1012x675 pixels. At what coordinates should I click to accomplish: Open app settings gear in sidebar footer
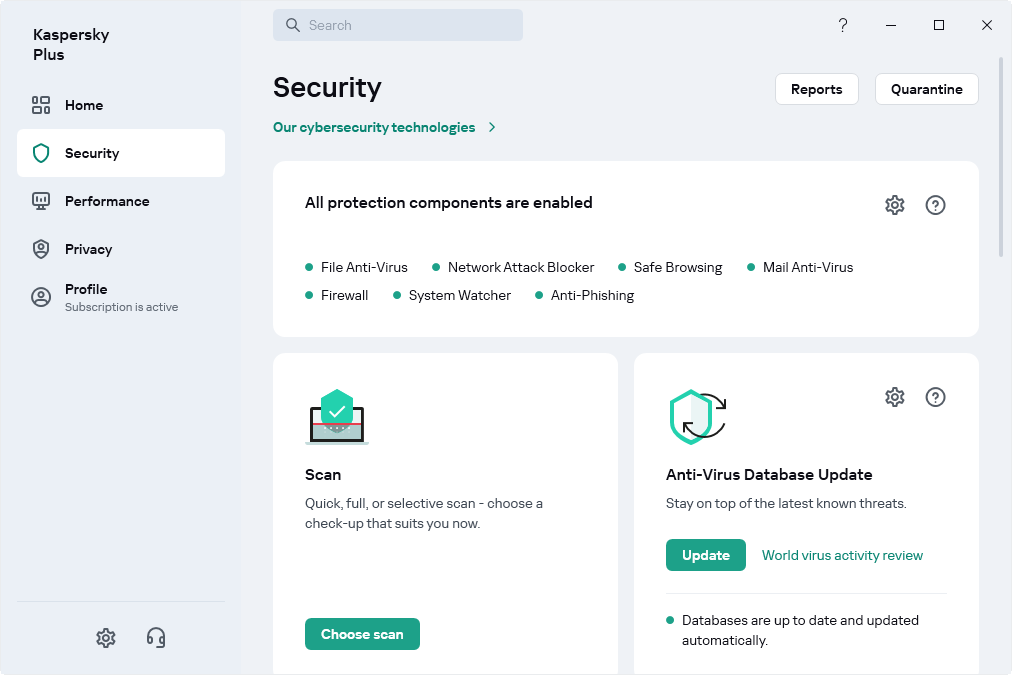click(x=106, y=637)
